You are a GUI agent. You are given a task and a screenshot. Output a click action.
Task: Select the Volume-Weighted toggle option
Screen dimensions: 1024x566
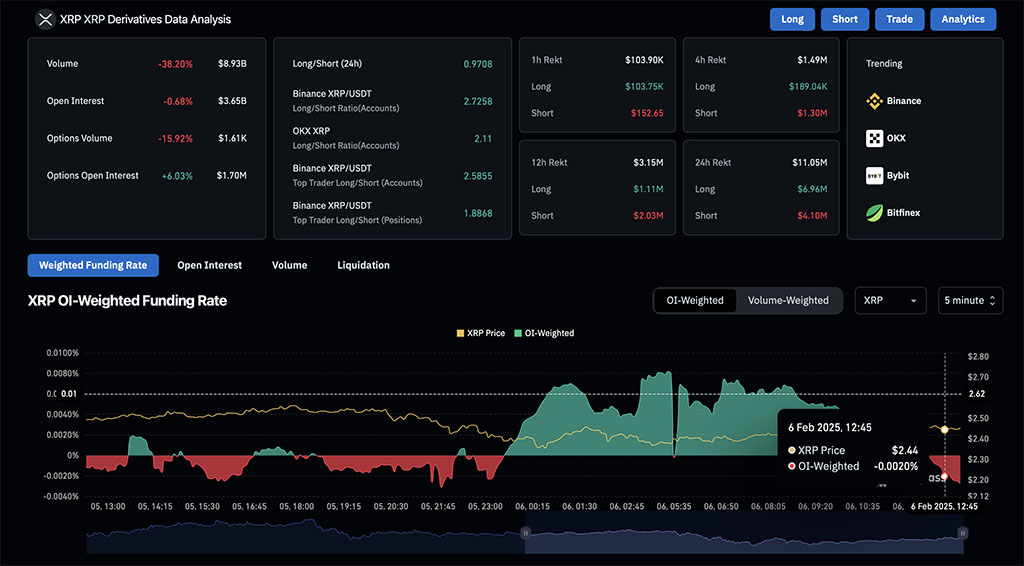coord(788,300)
